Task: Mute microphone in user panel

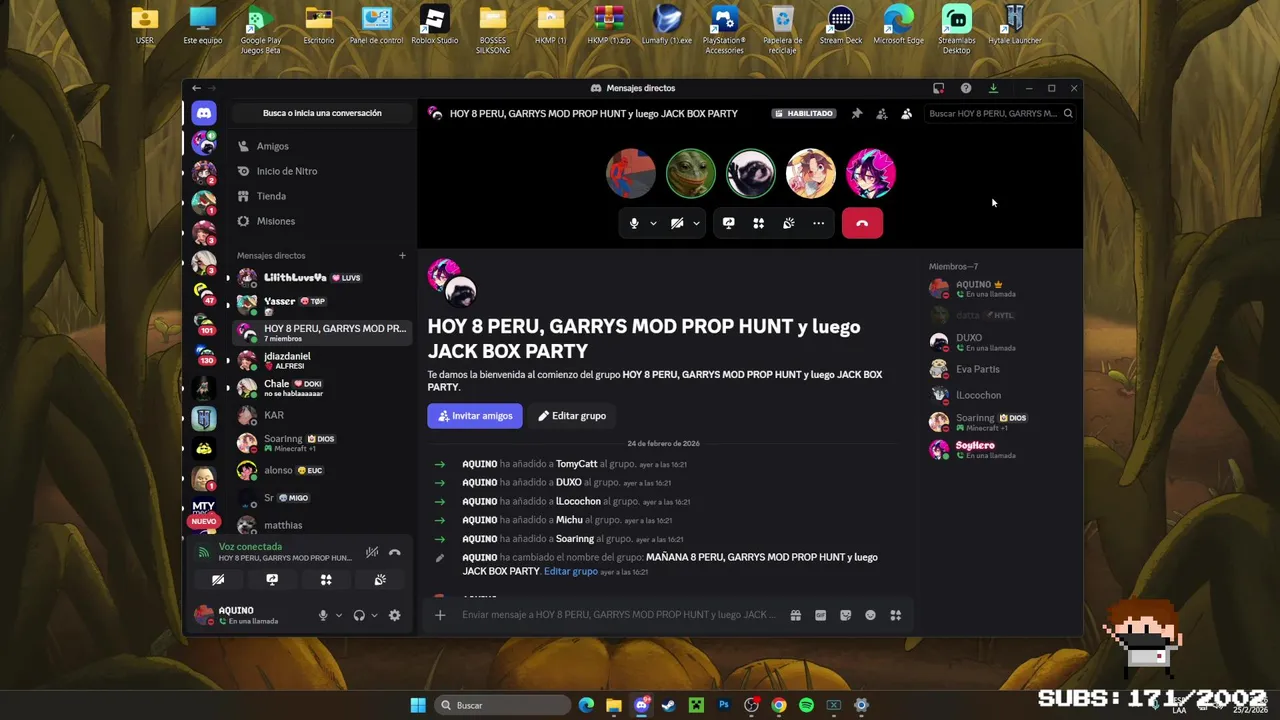Action: pyautogui.click(x=322, y=615)
